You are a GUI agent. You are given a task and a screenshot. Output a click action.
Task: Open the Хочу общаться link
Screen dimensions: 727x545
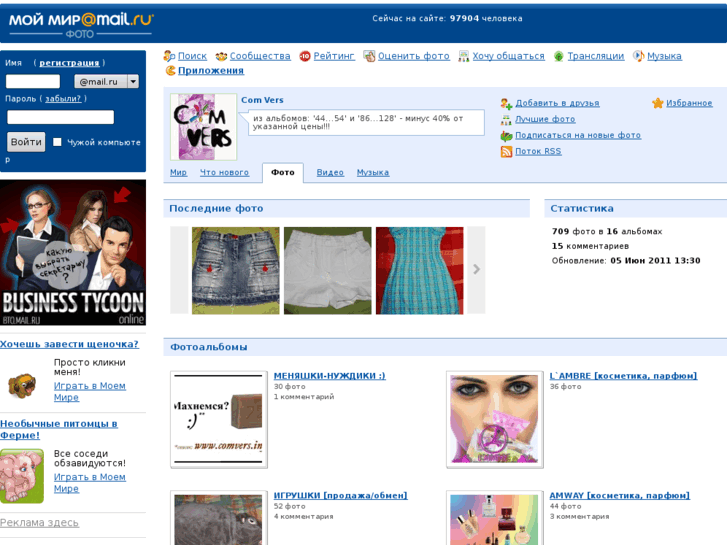coord(509,56)
